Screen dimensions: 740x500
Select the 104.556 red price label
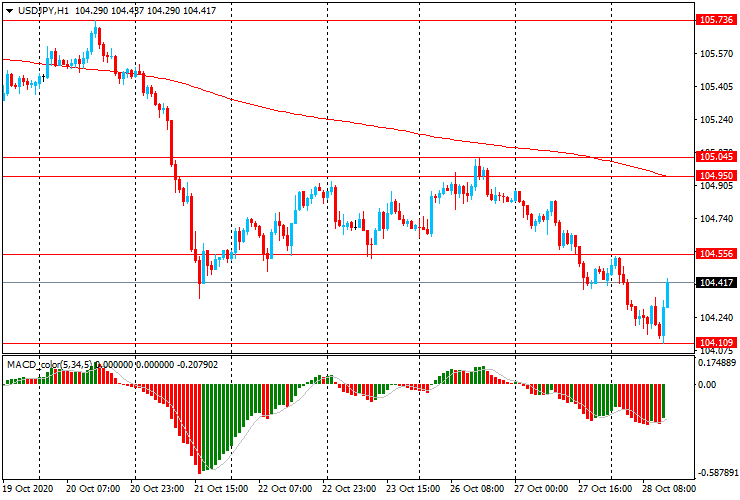716,254
